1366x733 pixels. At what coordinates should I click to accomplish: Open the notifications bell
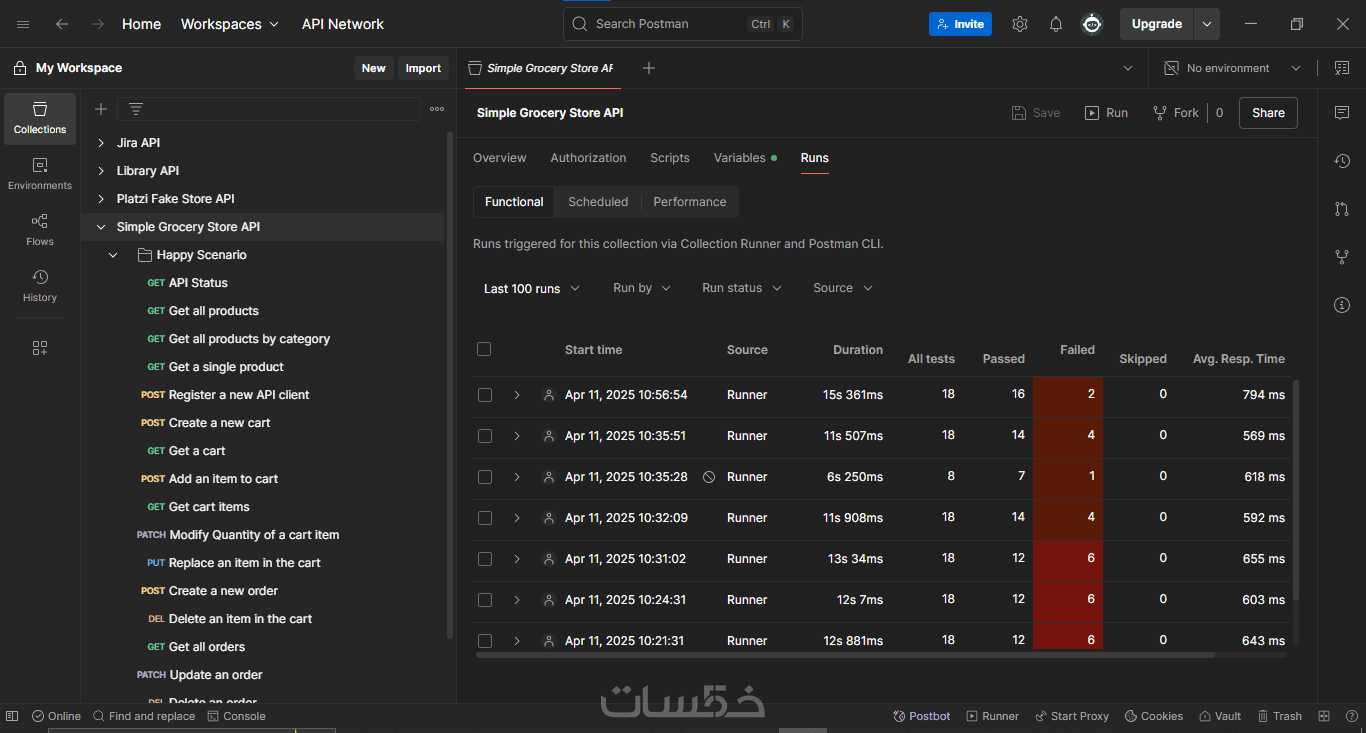(1056, 24)
